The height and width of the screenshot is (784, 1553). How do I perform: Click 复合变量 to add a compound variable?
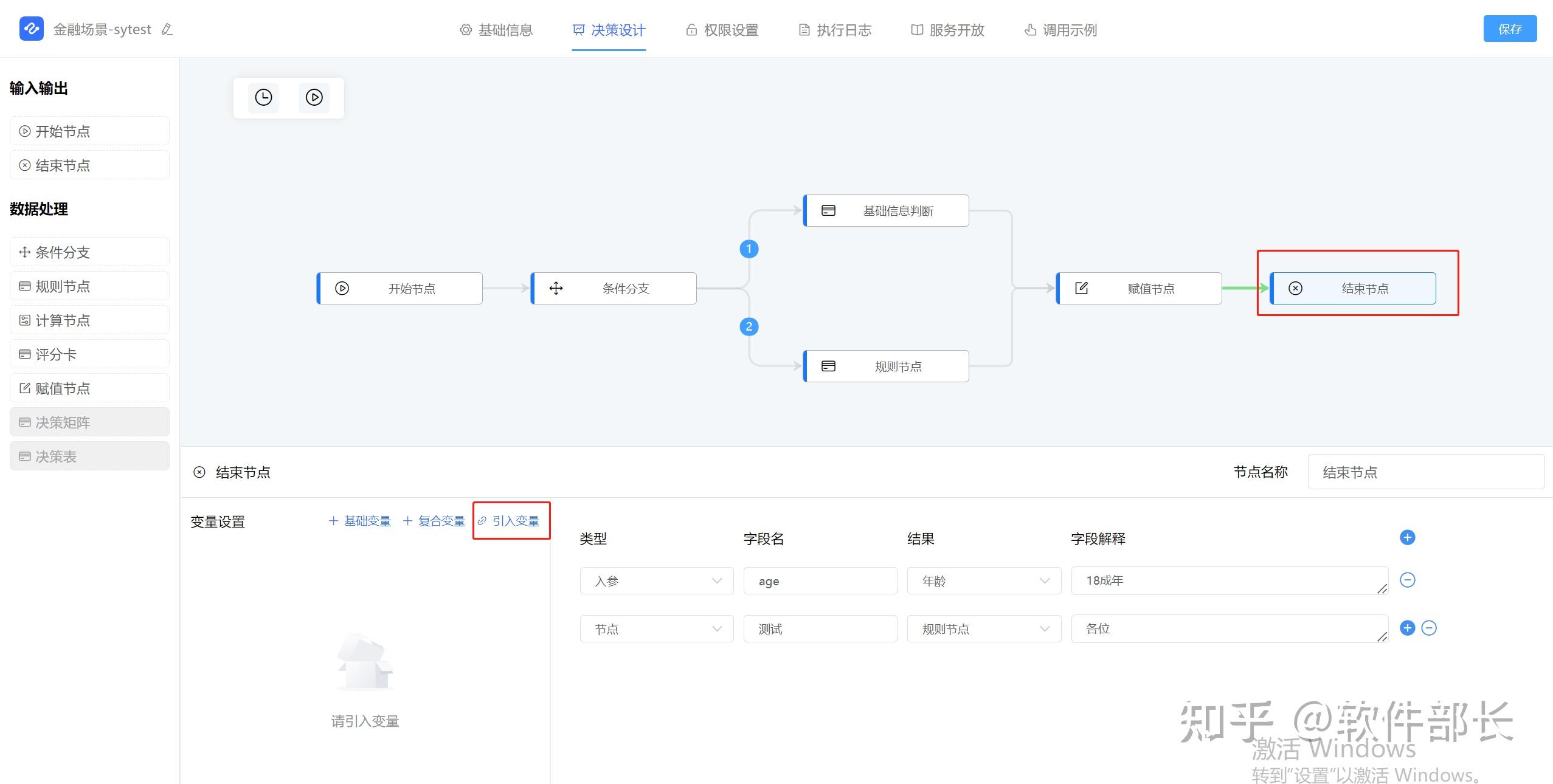[441, 521]
